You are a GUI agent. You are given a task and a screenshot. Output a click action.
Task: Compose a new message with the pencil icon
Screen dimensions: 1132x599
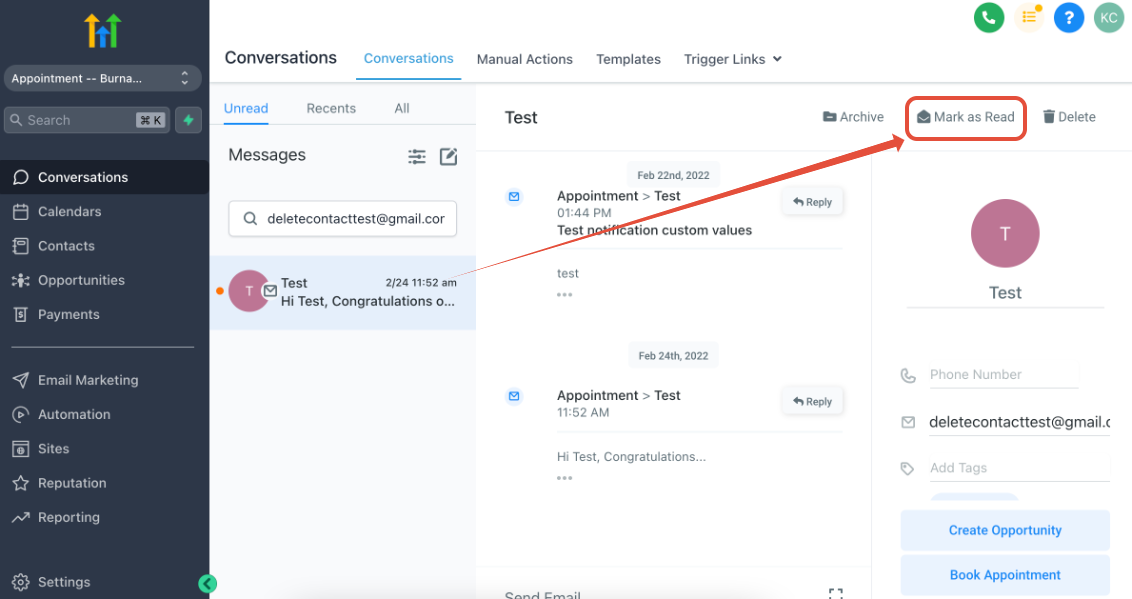[447, 156]
